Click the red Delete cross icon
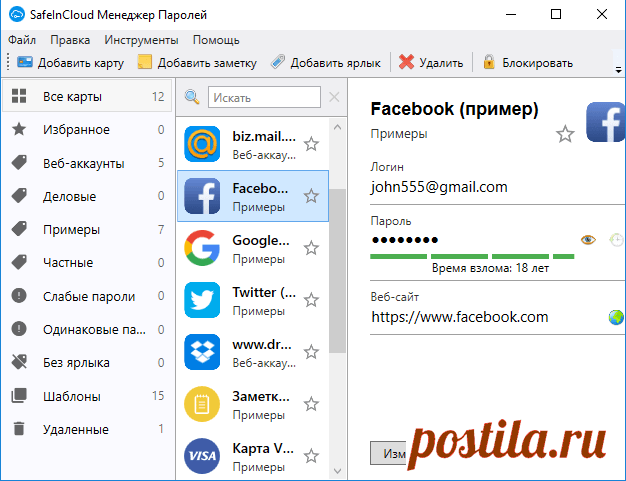This screenshot has width=626, height=481. (x=406, y=62)
